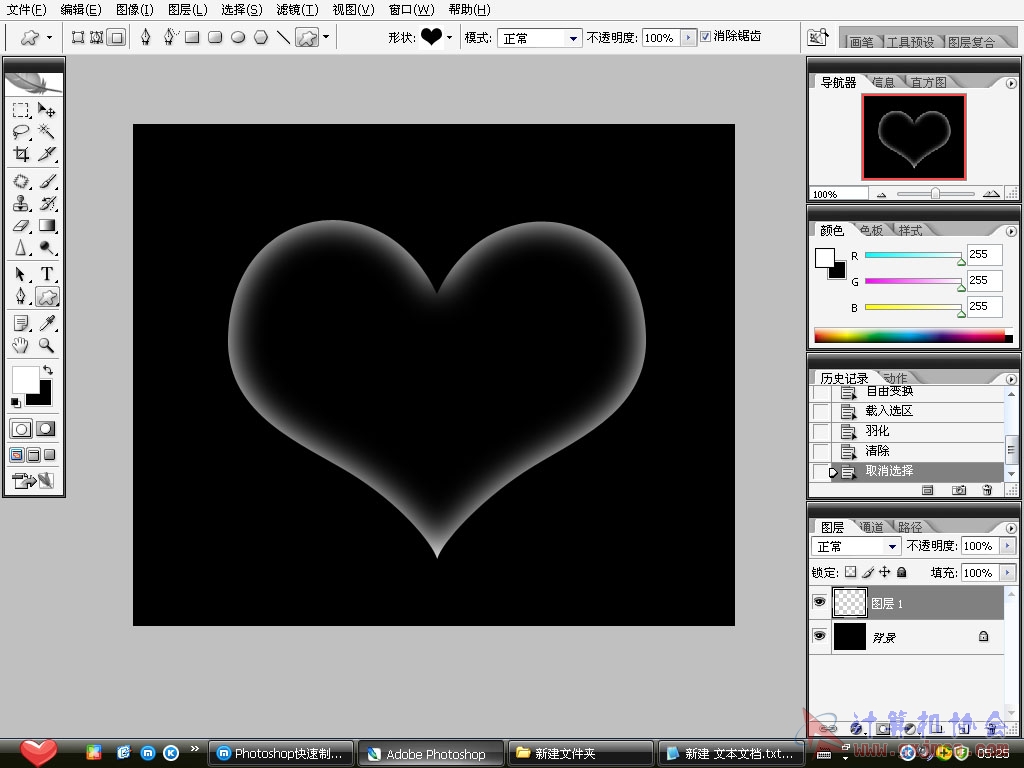Open 新建 文本文档.txt taskbar button
This screenshot has width=1024, height=768.
pyautogui.click(x=730, y=754)
